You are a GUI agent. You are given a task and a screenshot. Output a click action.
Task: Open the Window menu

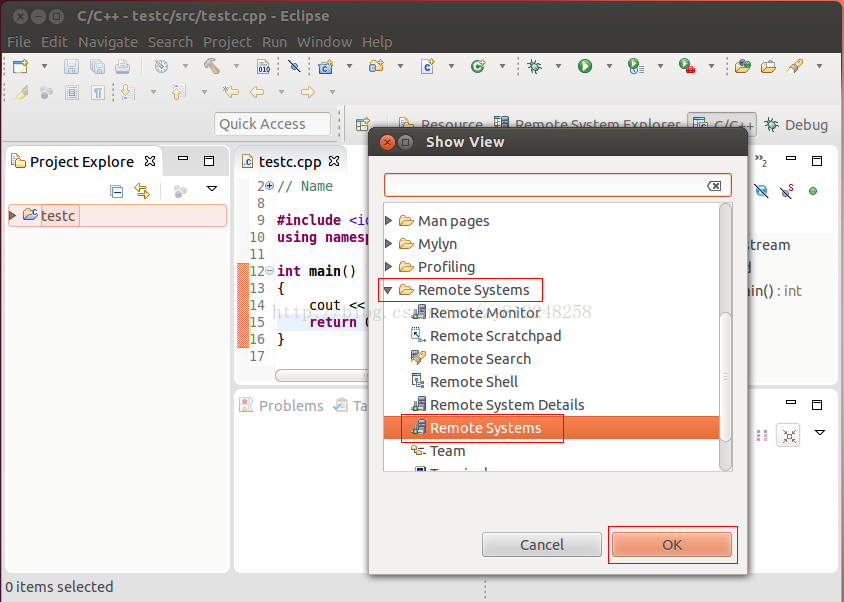324,42
